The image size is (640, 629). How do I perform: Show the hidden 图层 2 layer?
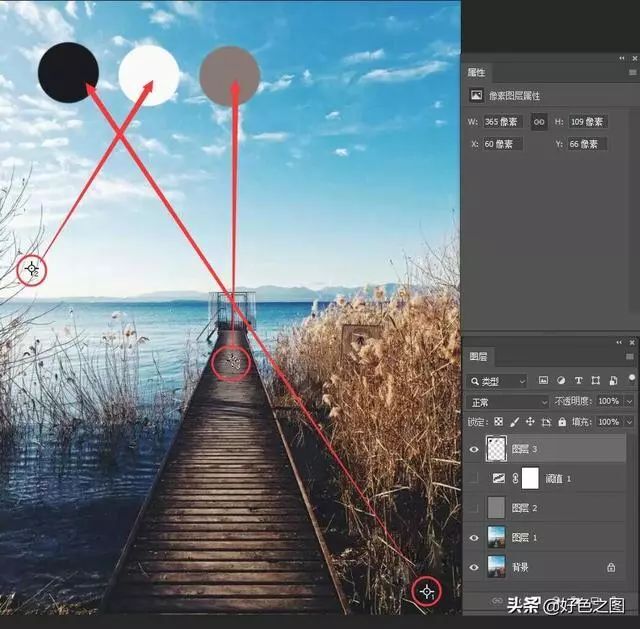(x=474, y=508)
